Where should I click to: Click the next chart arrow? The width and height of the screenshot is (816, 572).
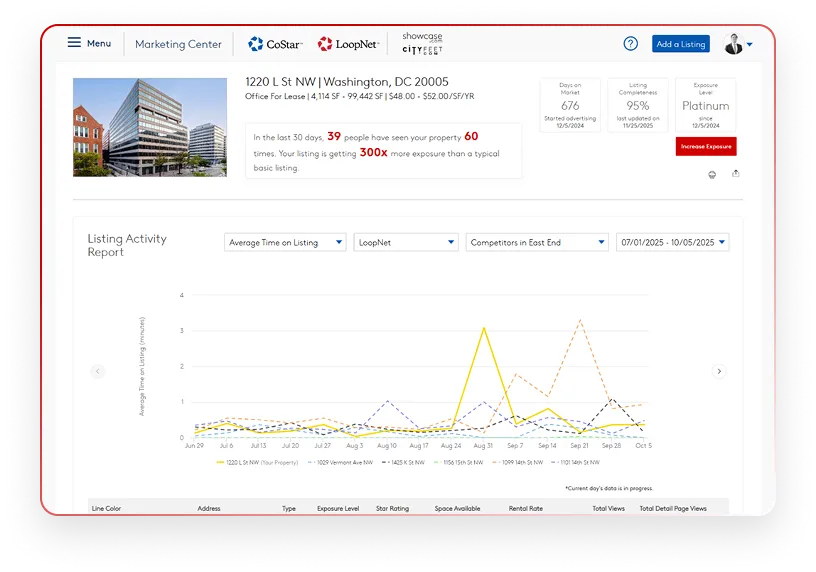tap(719, 371)
